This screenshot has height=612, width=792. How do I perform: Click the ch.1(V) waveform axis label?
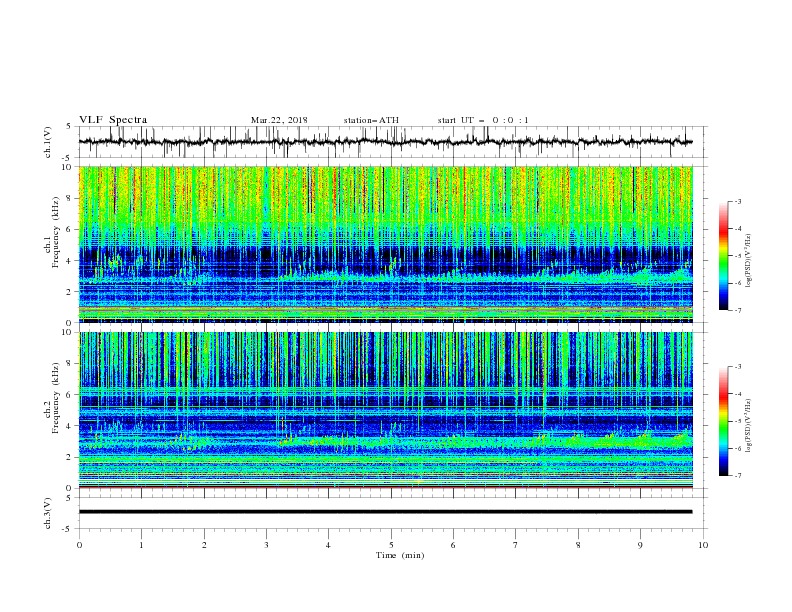tap(48, 142)
